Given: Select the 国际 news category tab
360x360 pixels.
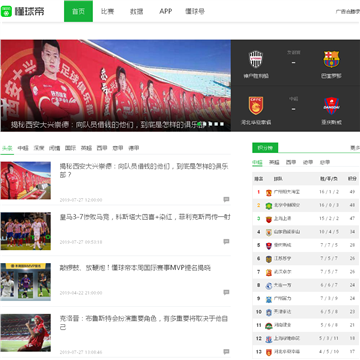Looking at the screenshot, I should click(x=70, y=148).
